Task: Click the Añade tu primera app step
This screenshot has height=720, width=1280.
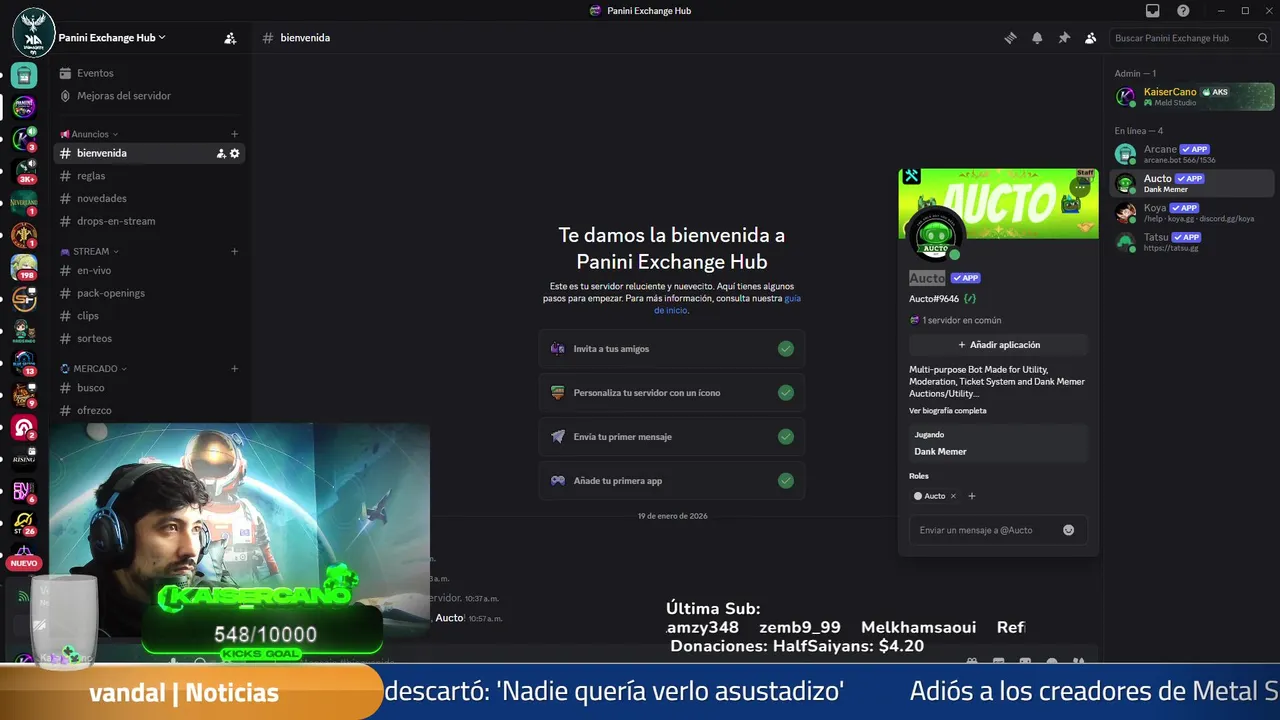Action: (x=672, y=481)
